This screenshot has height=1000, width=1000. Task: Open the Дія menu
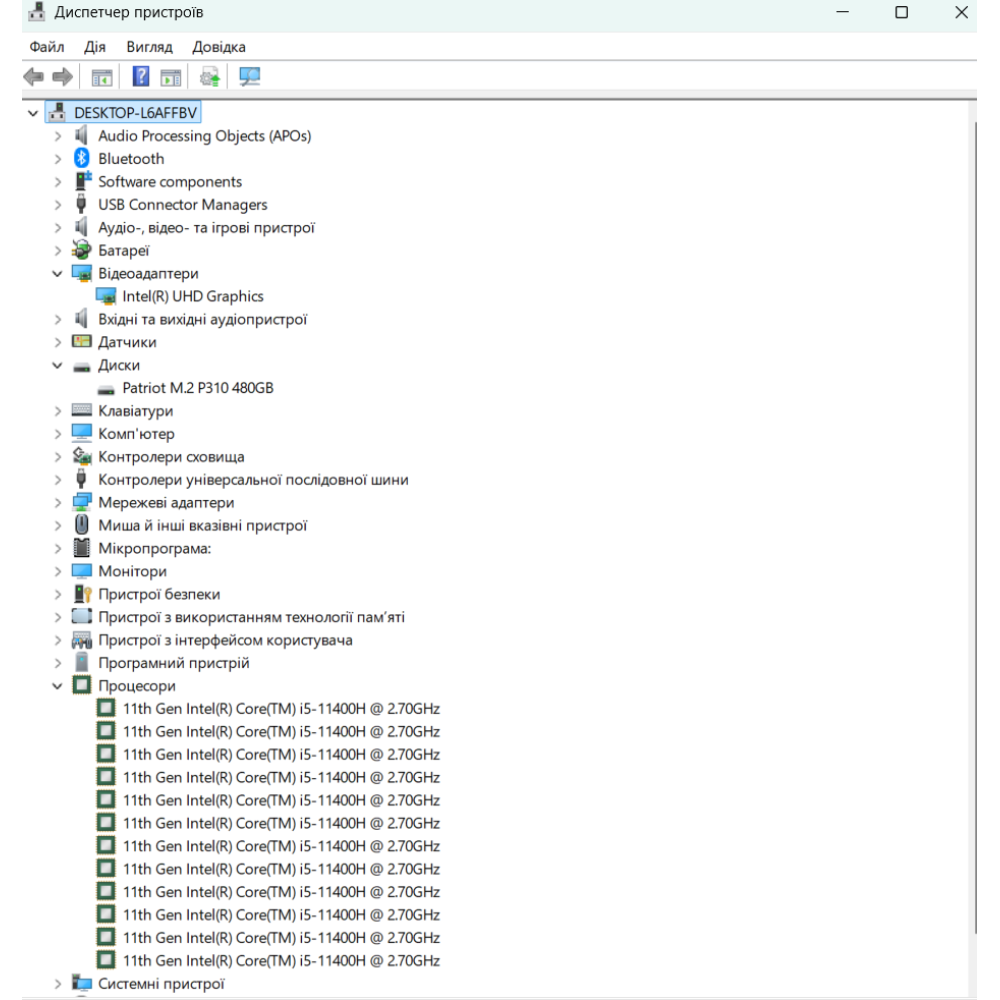coord(95,47)
